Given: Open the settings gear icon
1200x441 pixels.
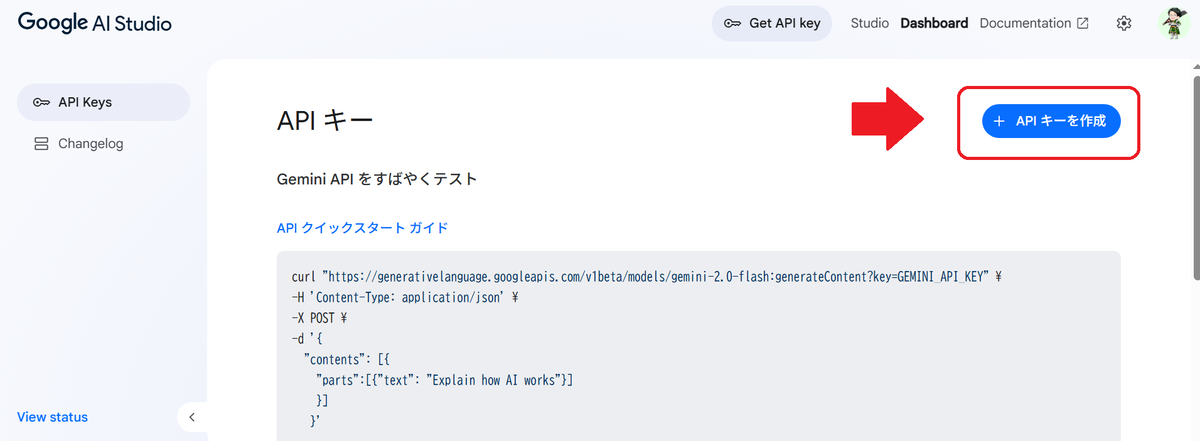Looking at the screenshot, I should pos(1124,23).
